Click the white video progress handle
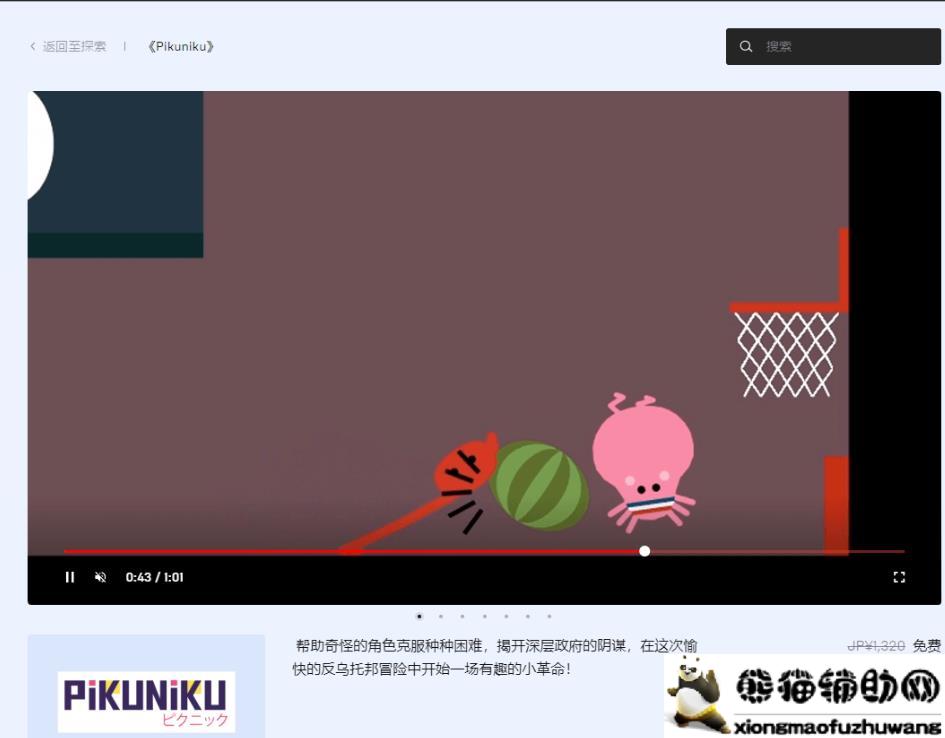 pos(644,551)
